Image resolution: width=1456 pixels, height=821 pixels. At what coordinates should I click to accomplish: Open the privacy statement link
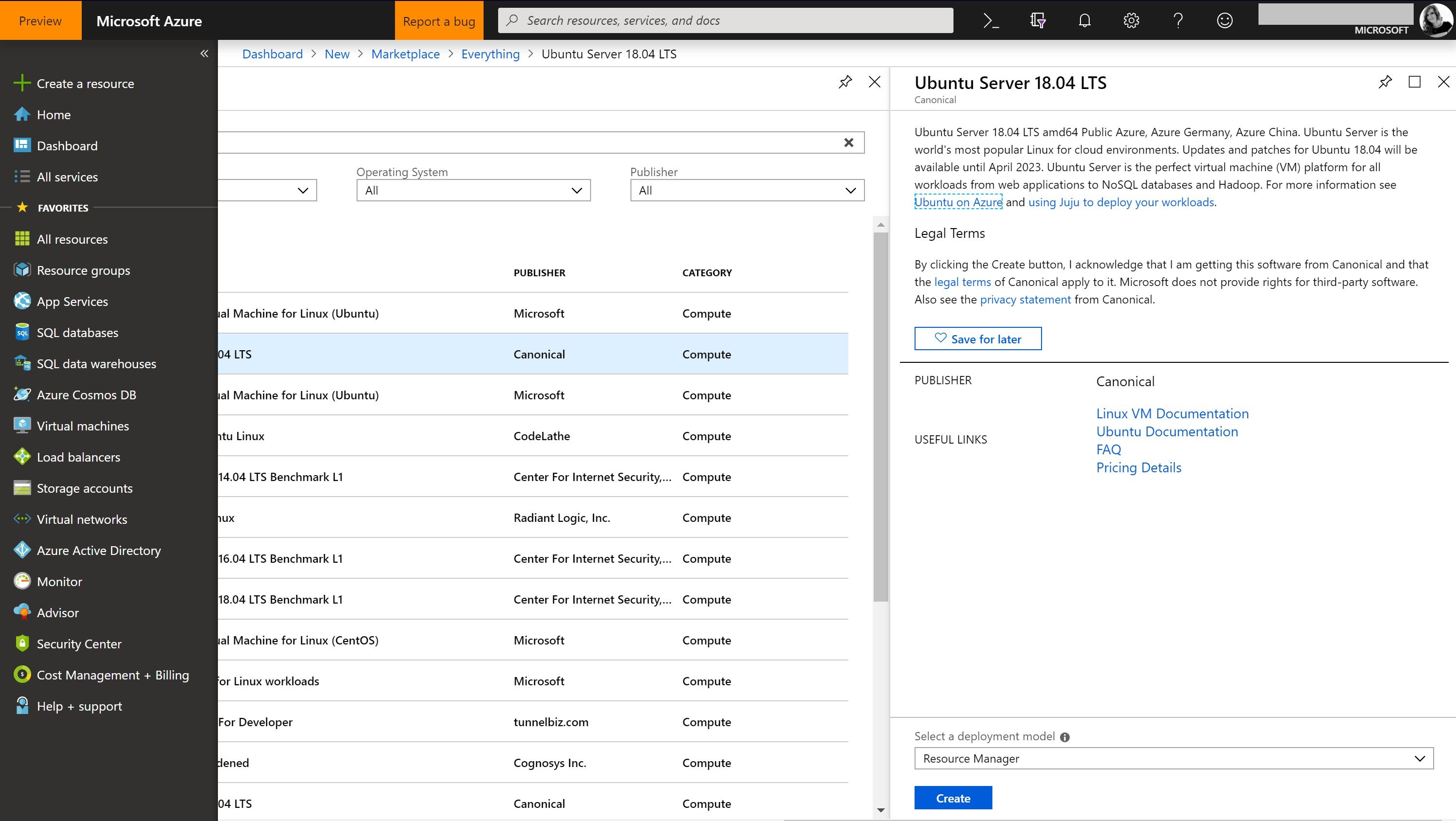[1025, 300]
